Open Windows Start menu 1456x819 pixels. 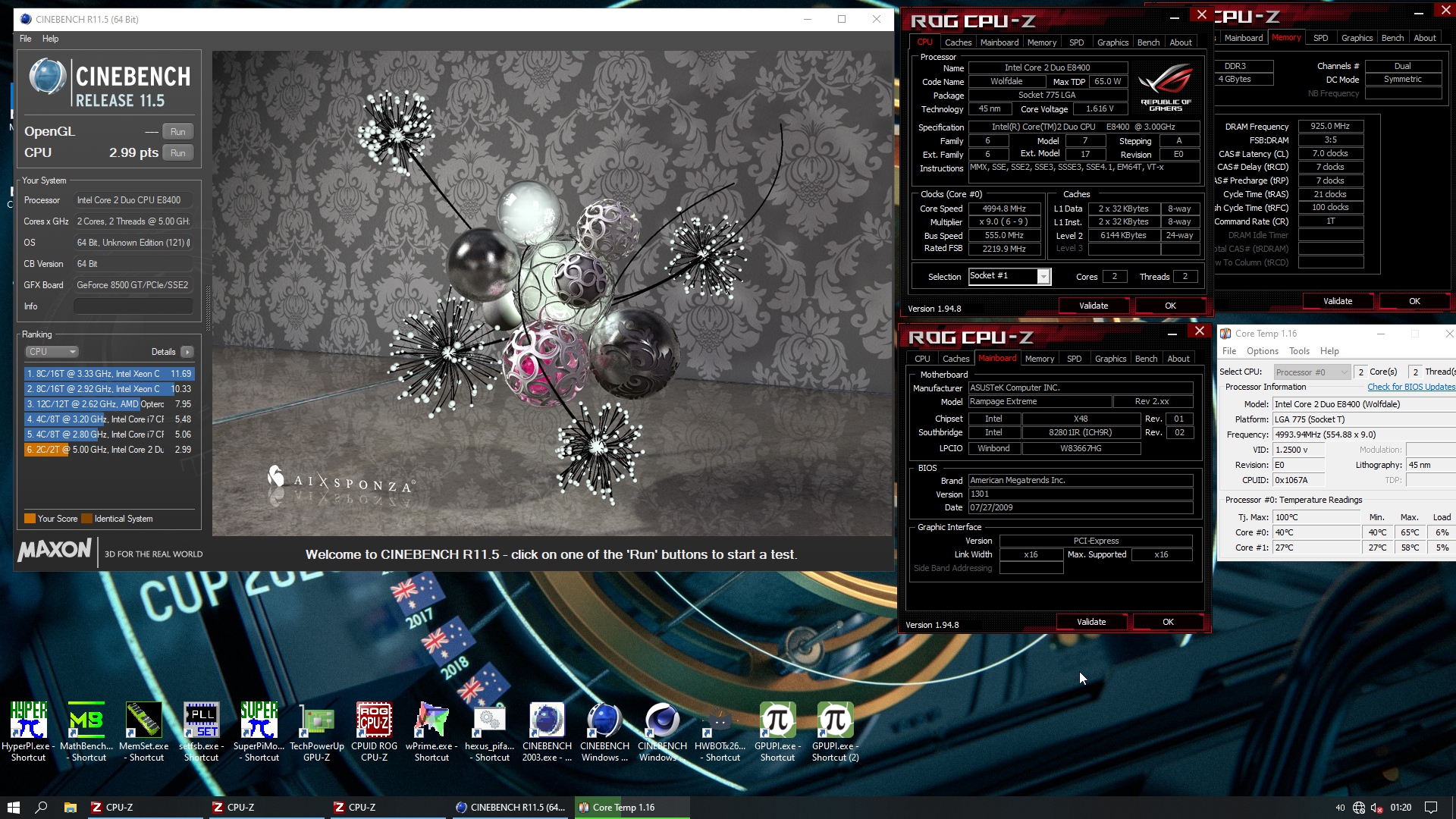(x=13, y=807)
